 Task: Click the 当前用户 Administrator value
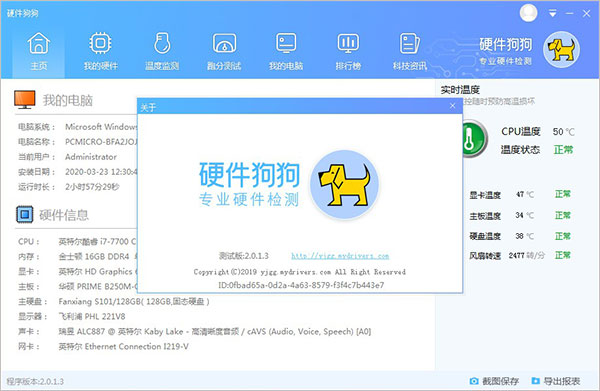(91, 157)
